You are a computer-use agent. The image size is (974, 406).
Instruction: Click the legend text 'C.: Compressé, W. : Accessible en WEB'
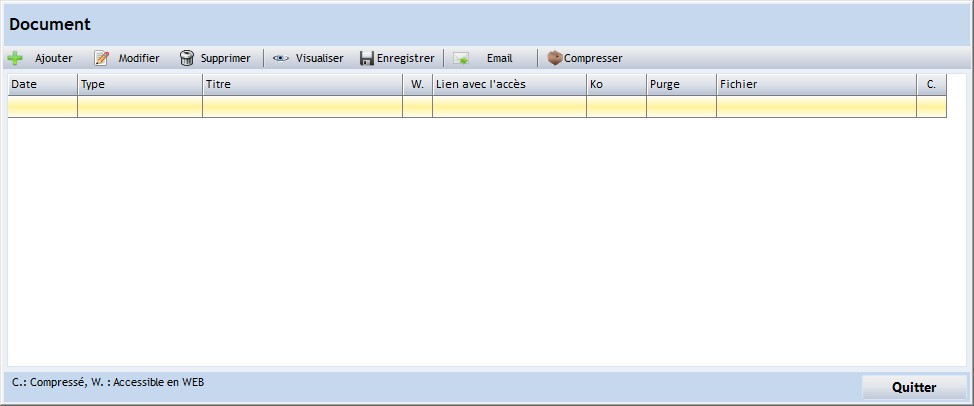[108, 382]
